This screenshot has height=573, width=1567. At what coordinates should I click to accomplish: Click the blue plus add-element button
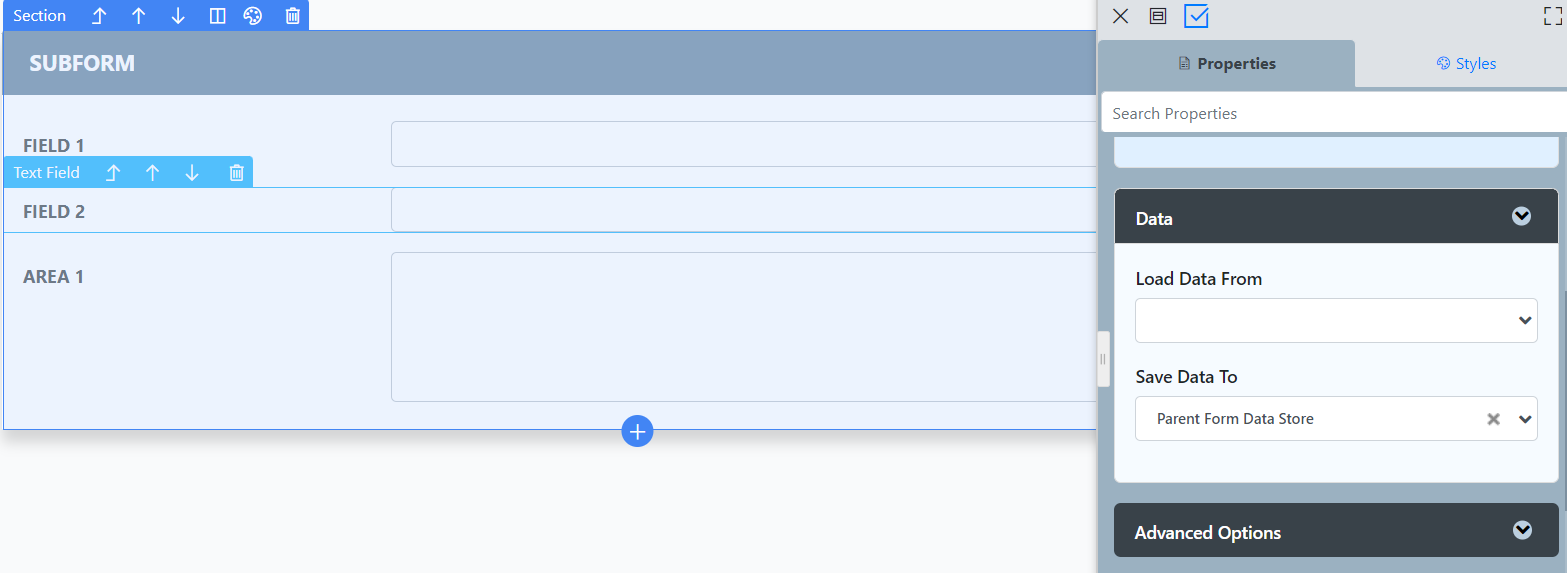[x=637, y=431]
